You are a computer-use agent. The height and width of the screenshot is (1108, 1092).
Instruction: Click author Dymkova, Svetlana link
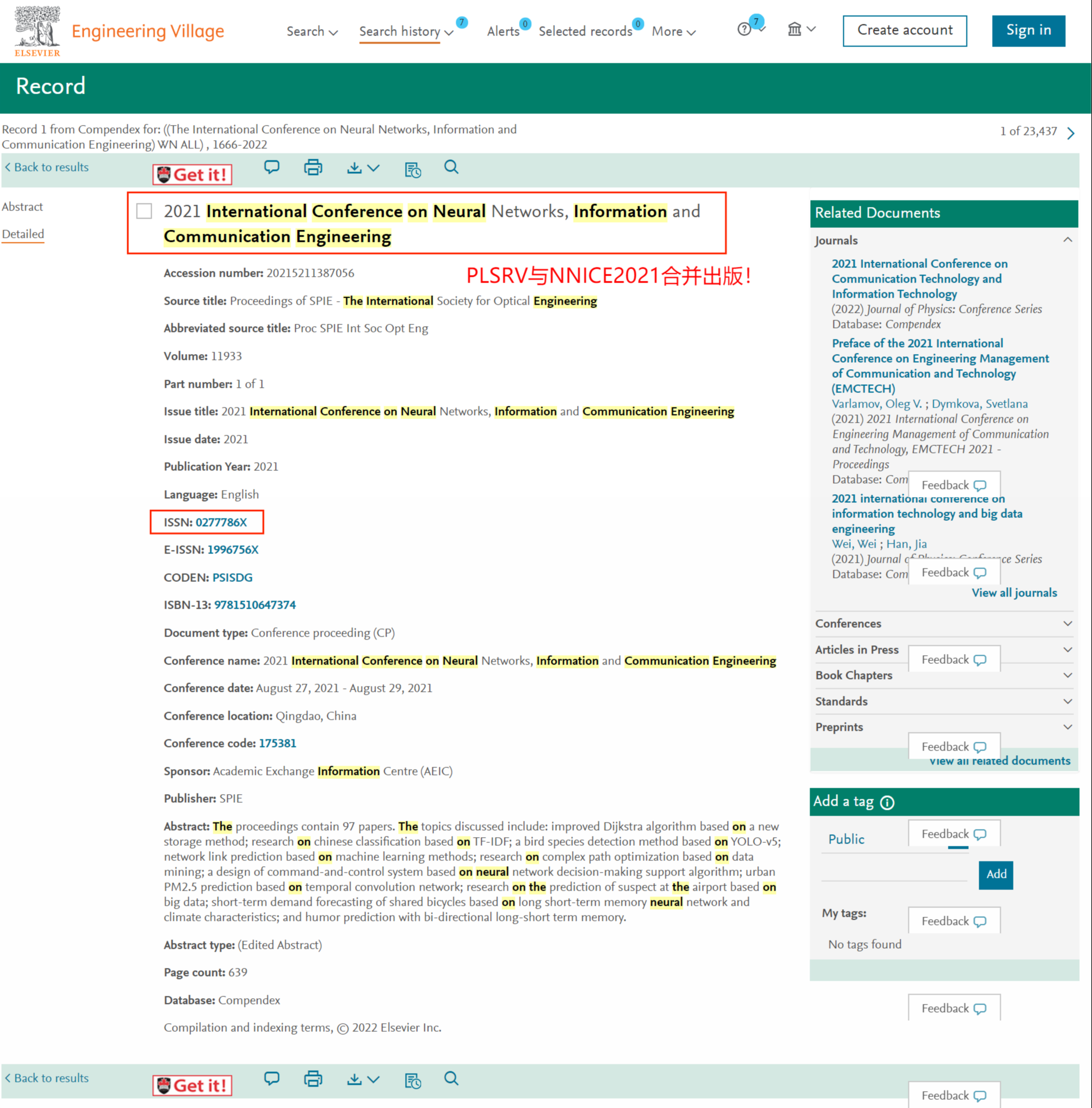980,403
